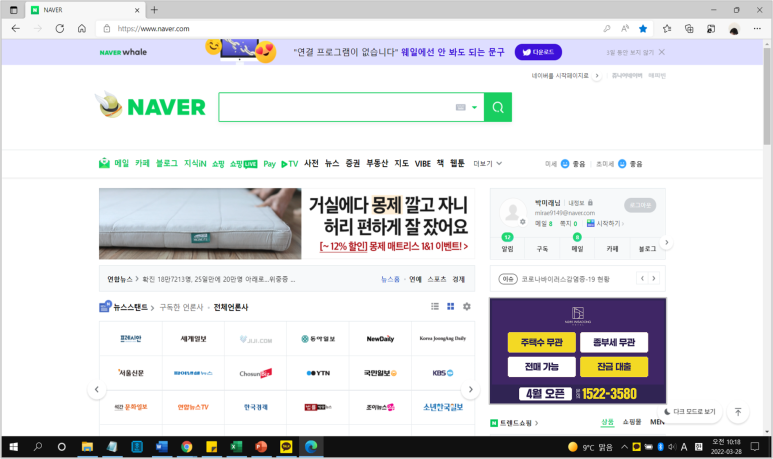Click the 스포츠 news link
Viewport: 773px width, 459px height.
436,279
